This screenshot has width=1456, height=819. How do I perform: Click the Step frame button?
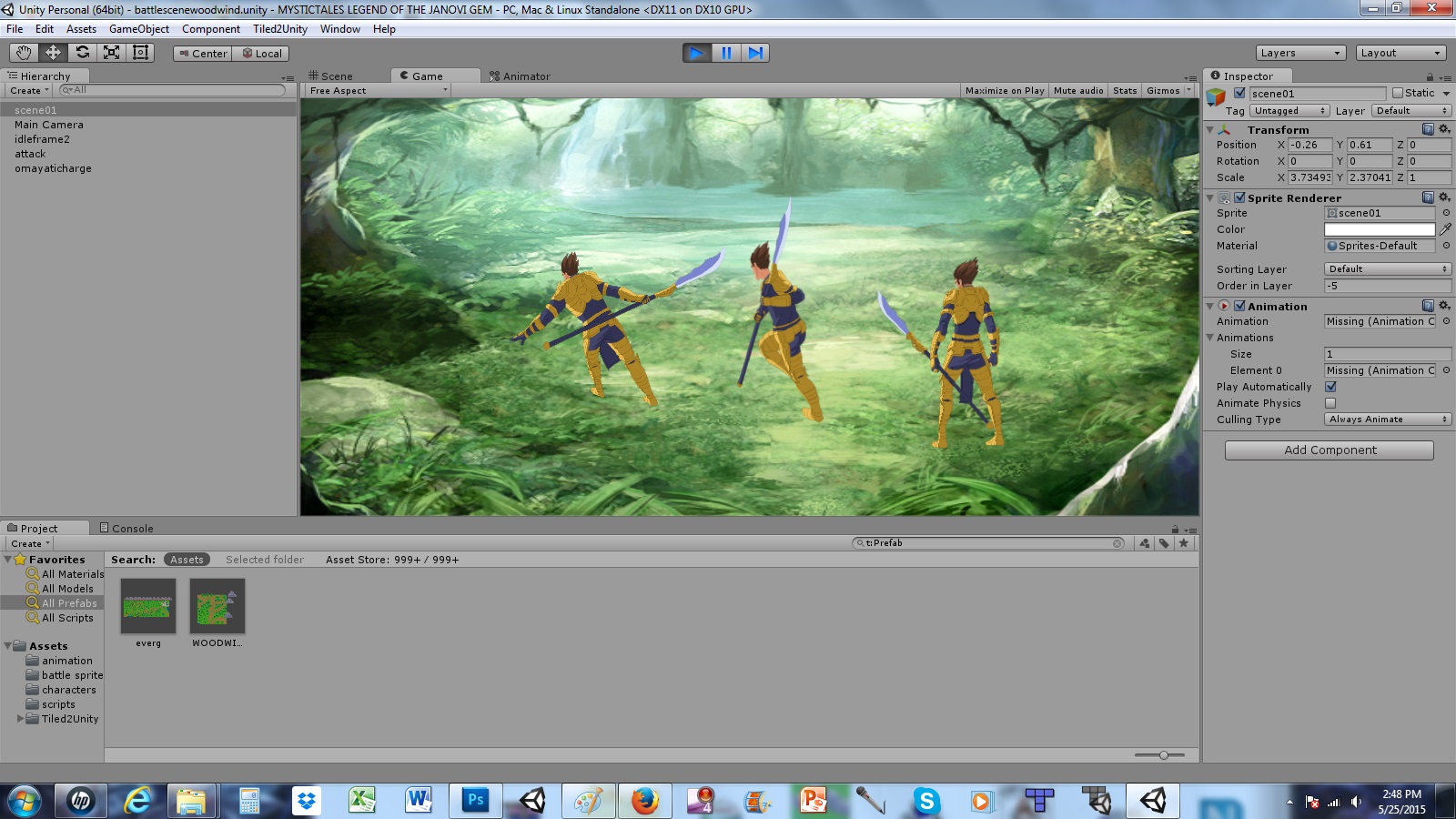click(755, 53)
